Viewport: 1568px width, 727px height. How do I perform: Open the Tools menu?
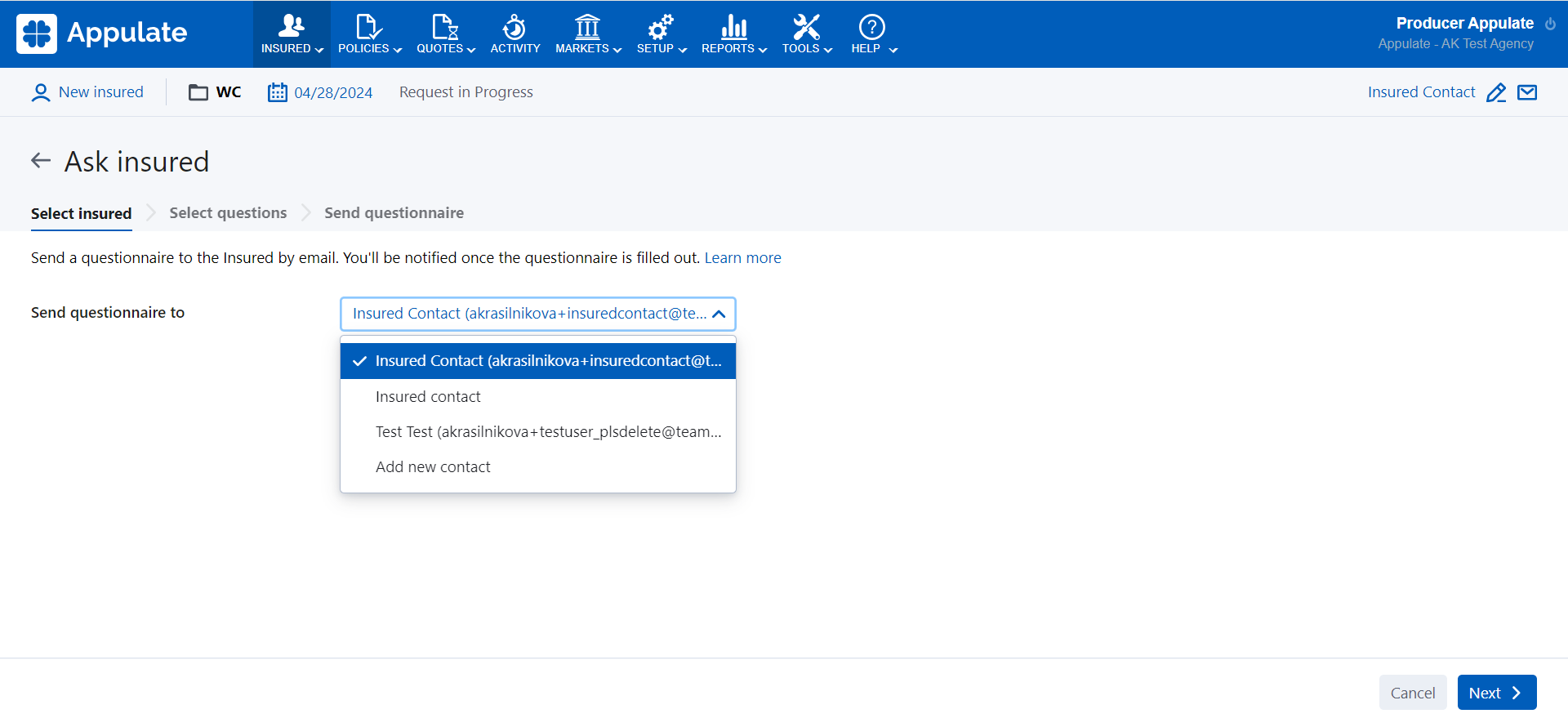click(x=806, y=34)
